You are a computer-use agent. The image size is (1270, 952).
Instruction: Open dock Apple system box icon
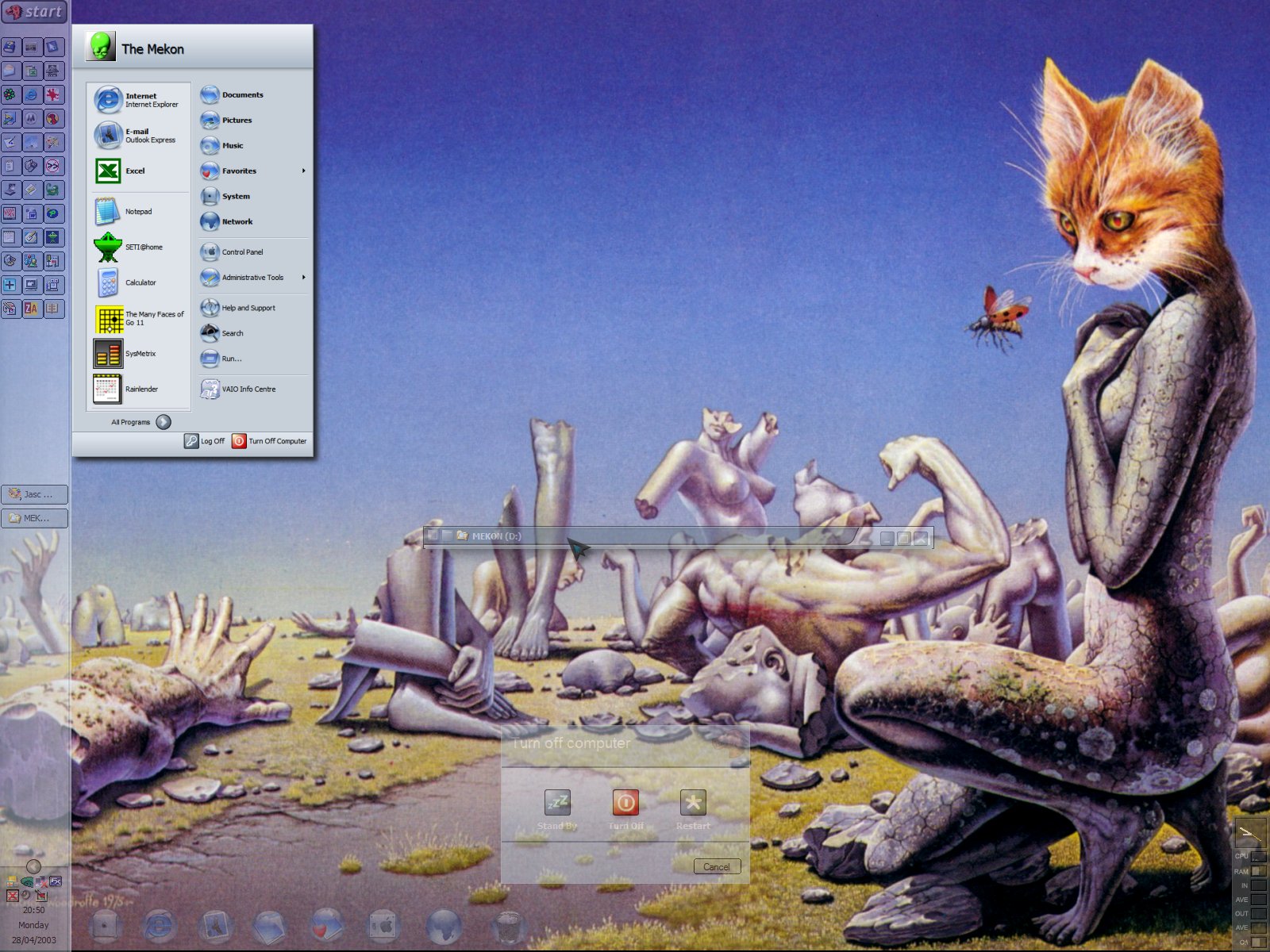pos(383,926)
